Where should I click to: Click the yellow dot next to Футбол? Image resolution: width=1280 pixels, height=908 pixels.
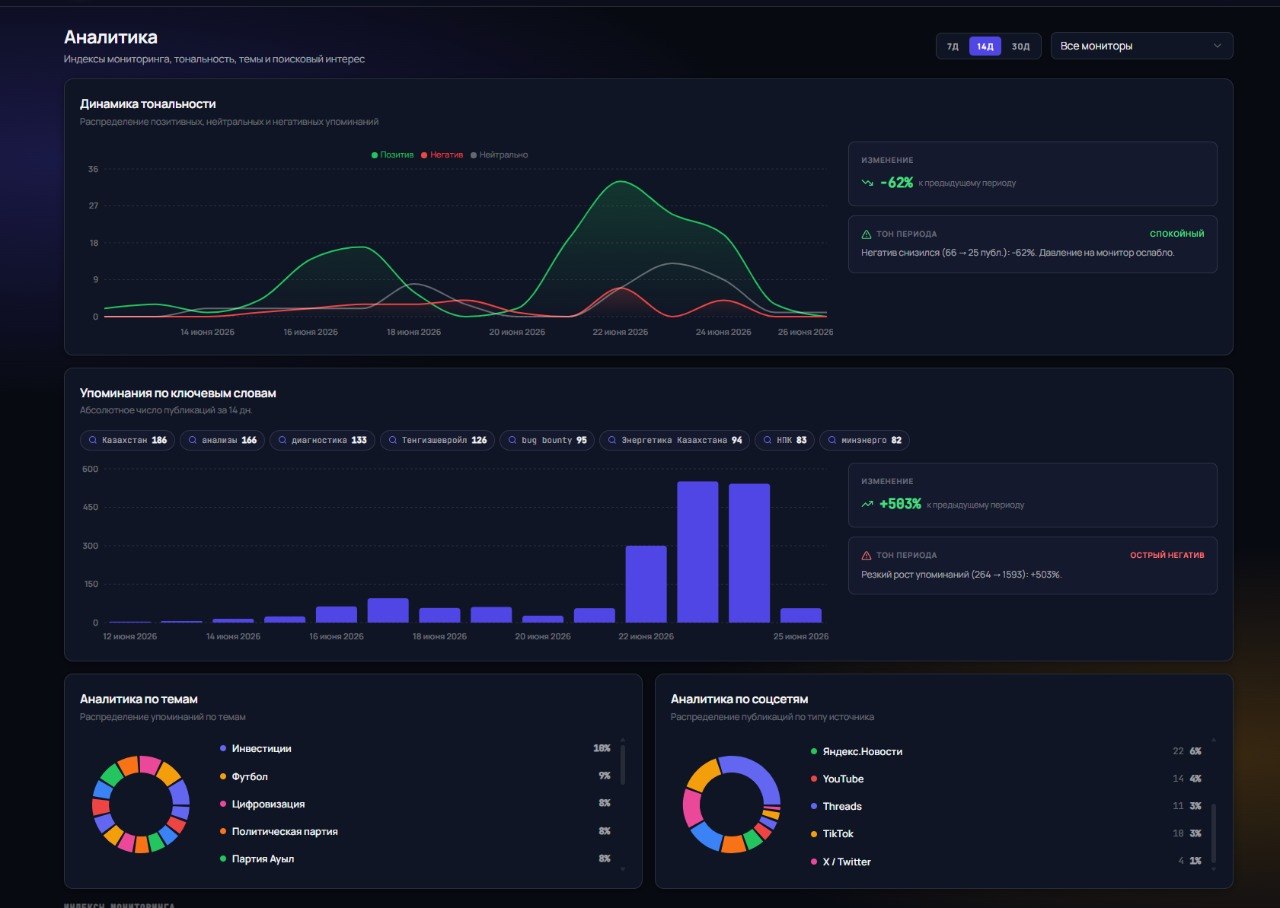pos(222,777)
